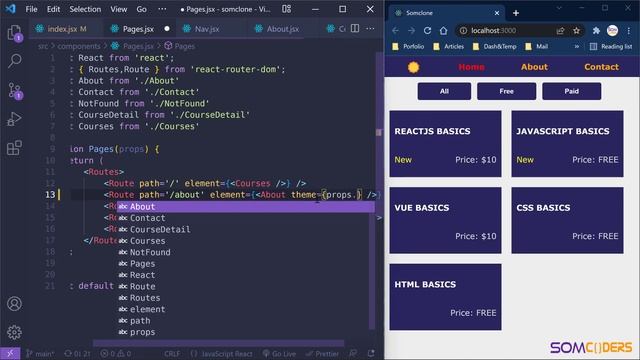Open the Chrome three-dot menu
640x360 pixels.
(629, 31)
